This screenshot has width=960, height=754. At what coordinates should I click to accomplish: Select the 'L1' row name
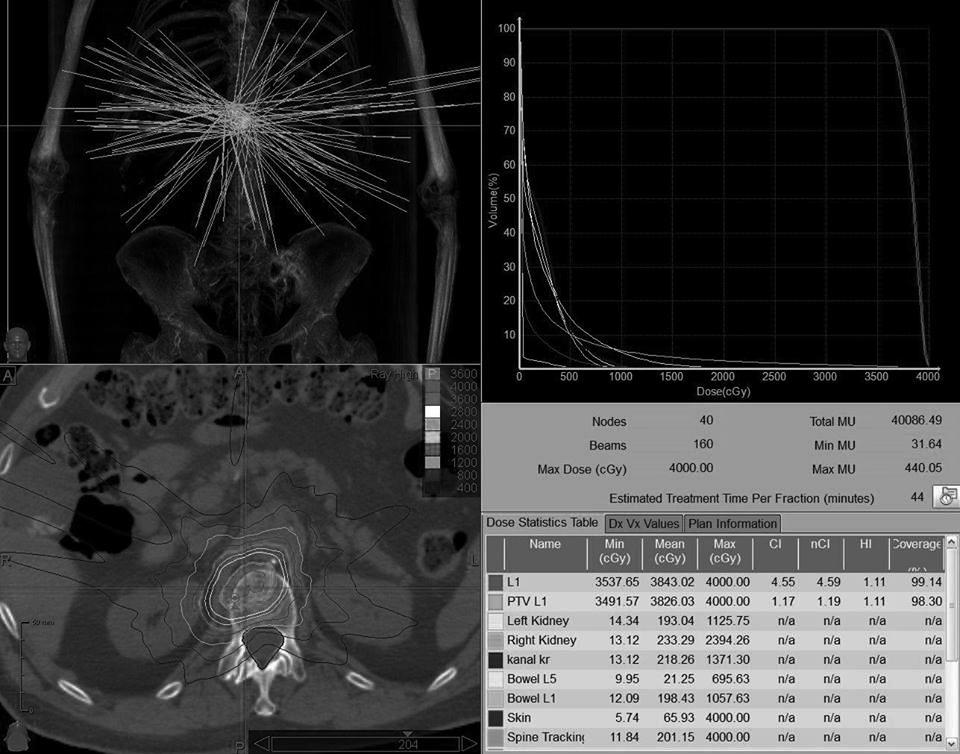click(x=513, y=582)
